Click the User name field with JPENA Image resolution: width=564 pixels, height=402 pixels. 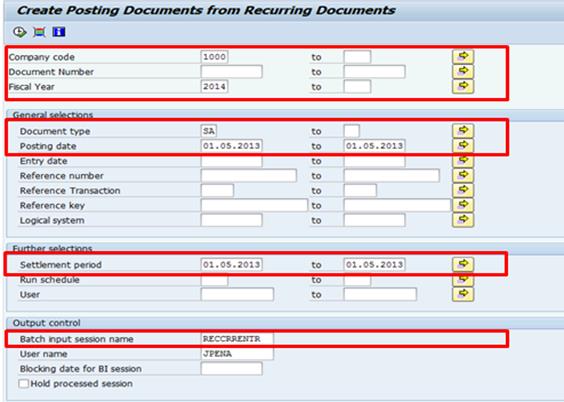pyautogui.click(x=237, y=354)
